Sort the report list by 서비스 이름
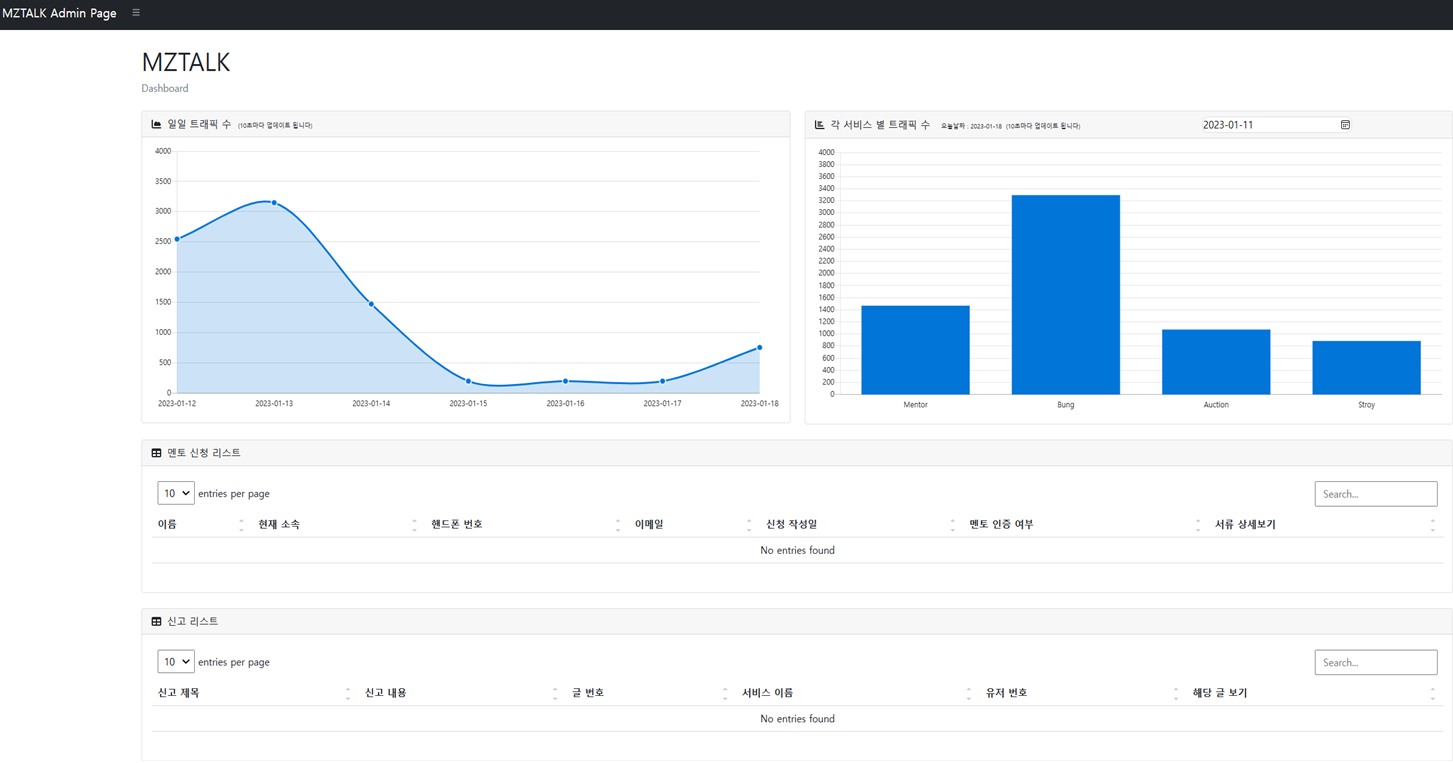The width and height of the screenshot is (1453, 763). point(857,693)
